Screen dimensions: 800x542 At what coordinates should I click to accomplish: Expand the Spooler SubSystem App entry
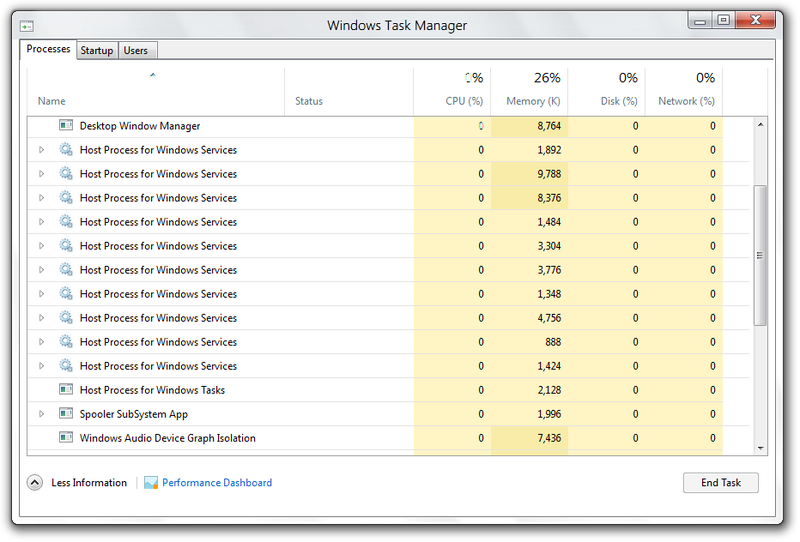(x=42, y=413)
